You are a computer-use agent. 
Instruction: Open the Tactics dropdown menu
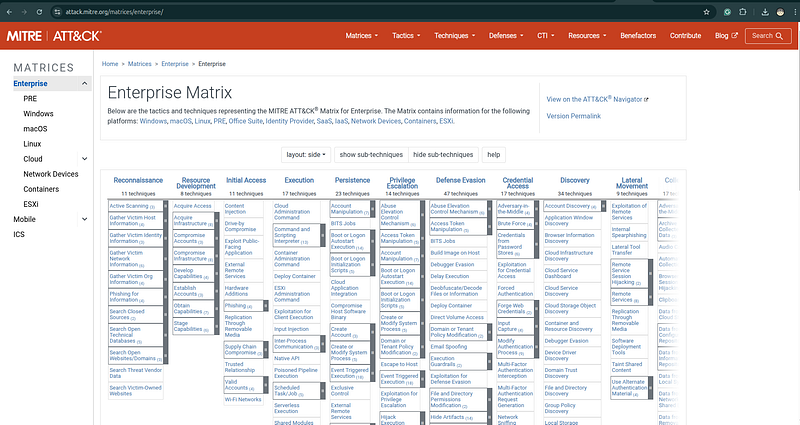[x=406, y=36]
